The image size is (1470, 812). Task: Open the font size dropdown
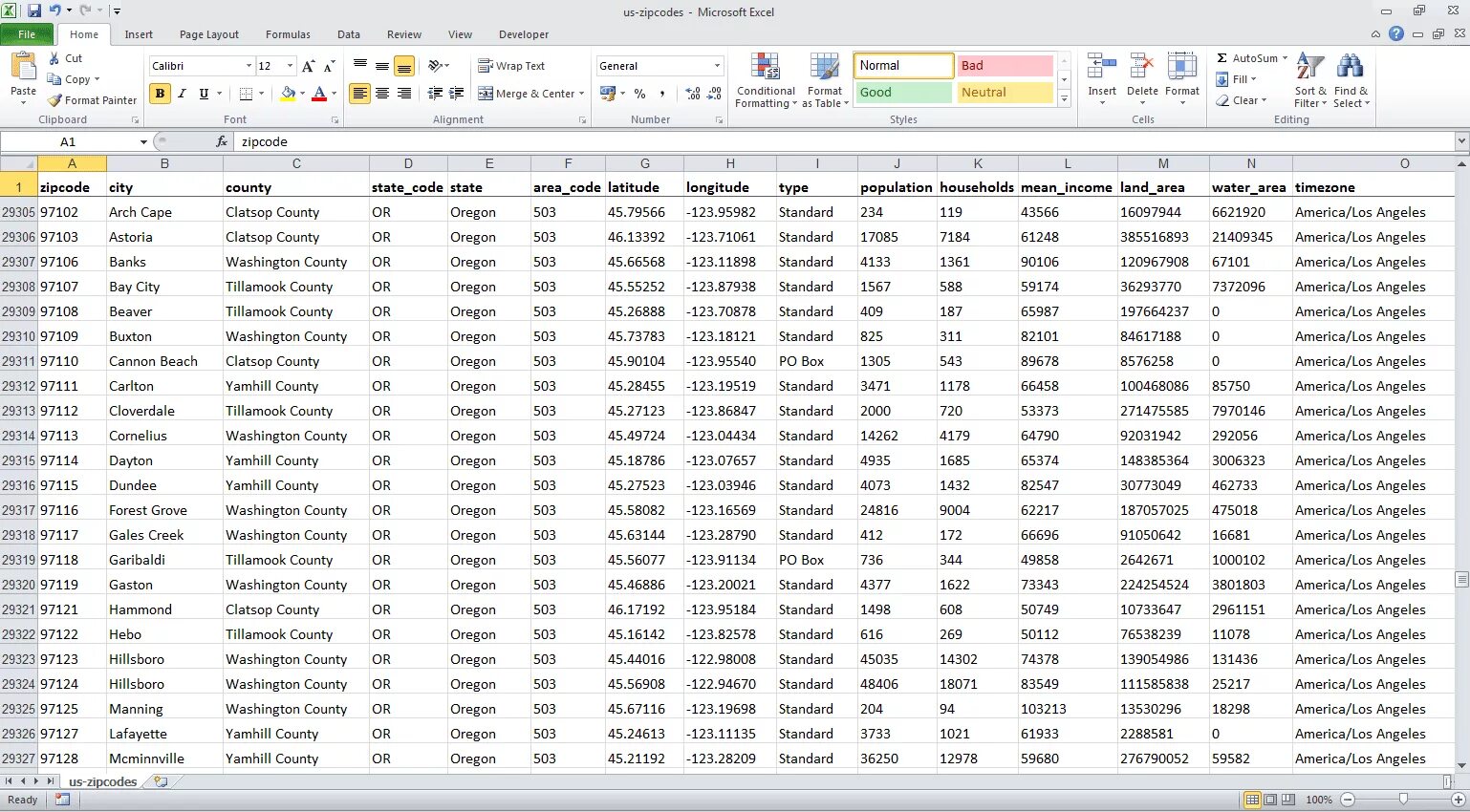(x=291, y=66)
